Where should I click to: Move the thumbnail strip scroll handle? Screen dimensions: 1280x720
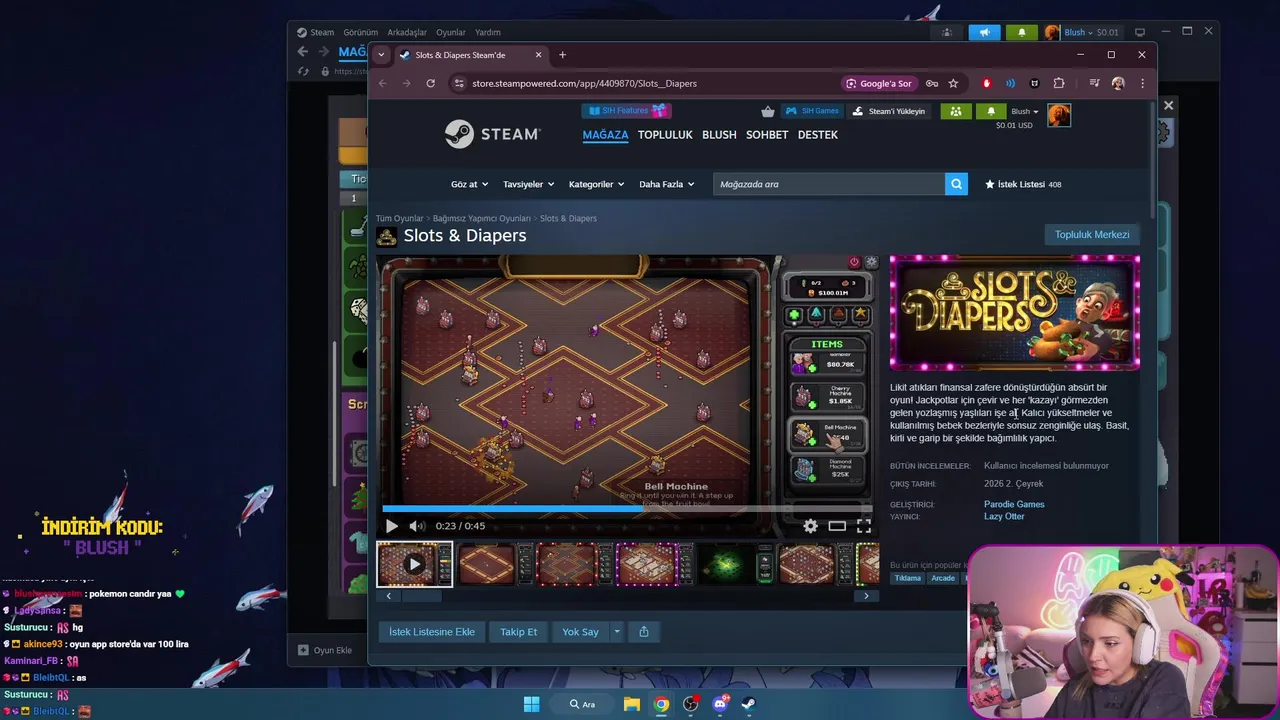tap(421, 596)
